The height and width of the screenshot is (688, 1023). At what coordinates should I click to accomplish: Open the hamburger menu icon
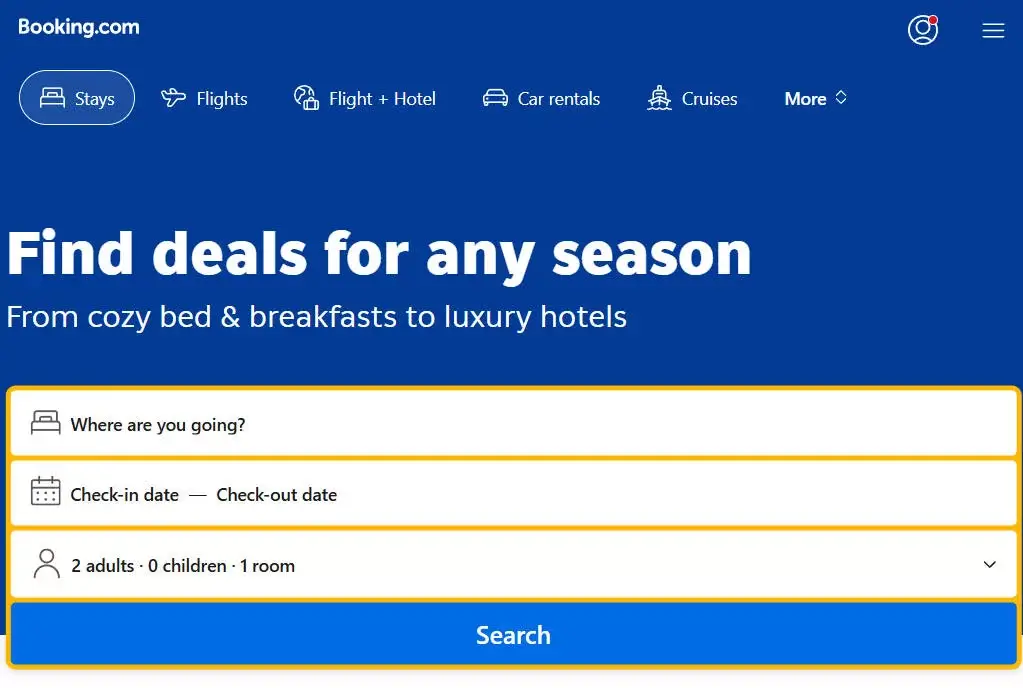pos(993,31)
